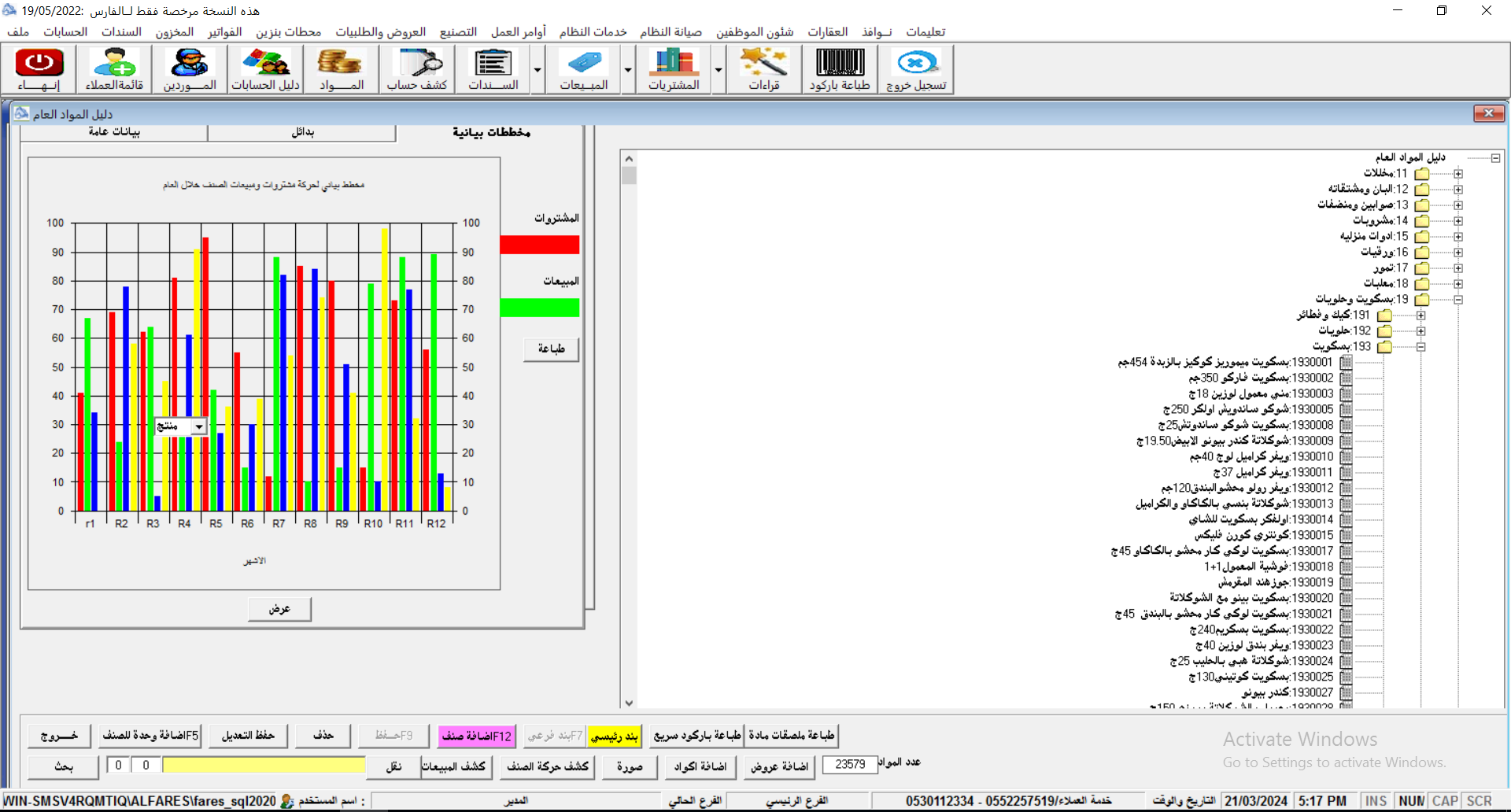
Task: Open the شئون الموظفين menu
Action: [755, 31]
